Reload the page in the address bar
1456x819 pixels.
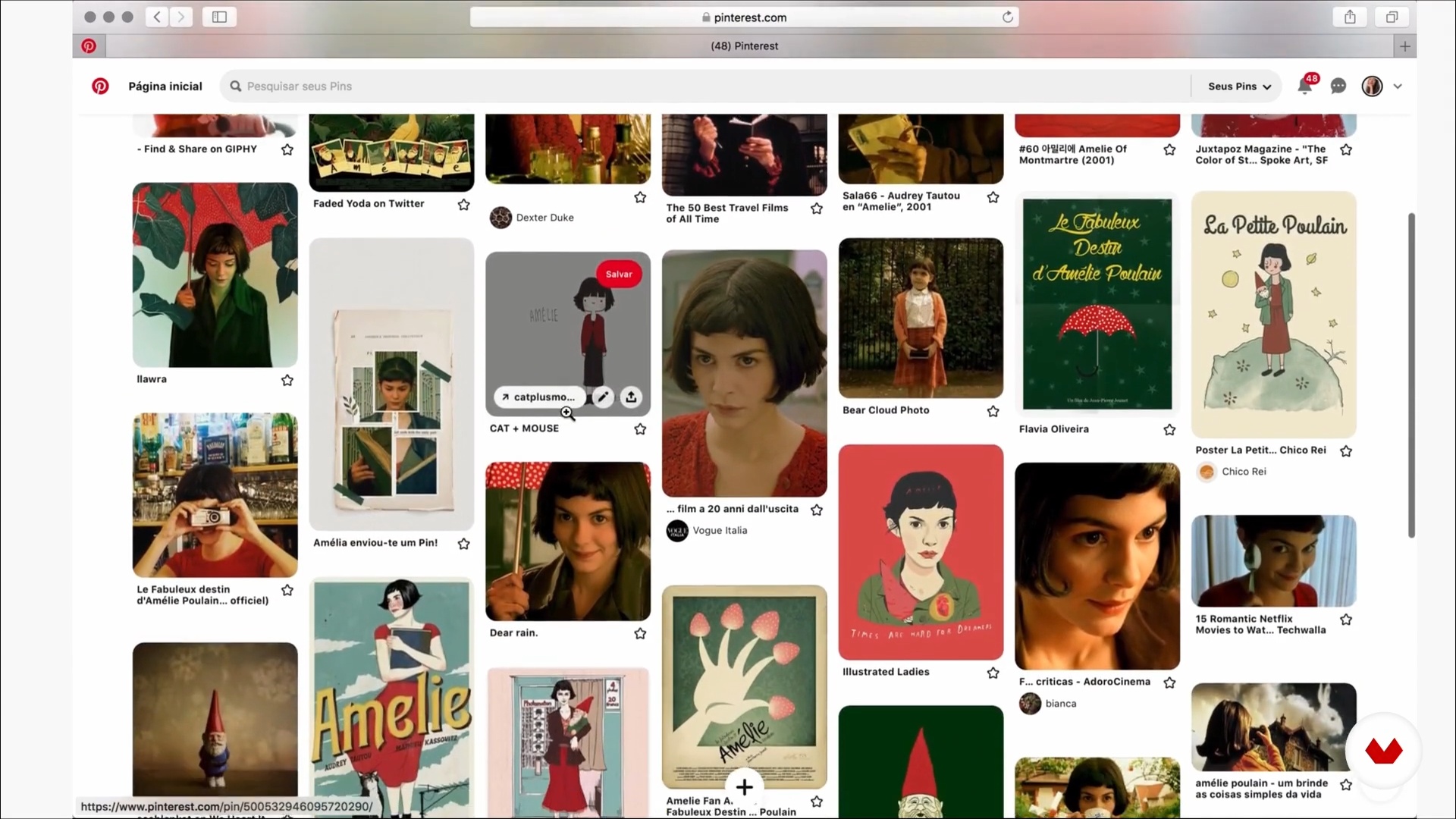(1007, 17)
